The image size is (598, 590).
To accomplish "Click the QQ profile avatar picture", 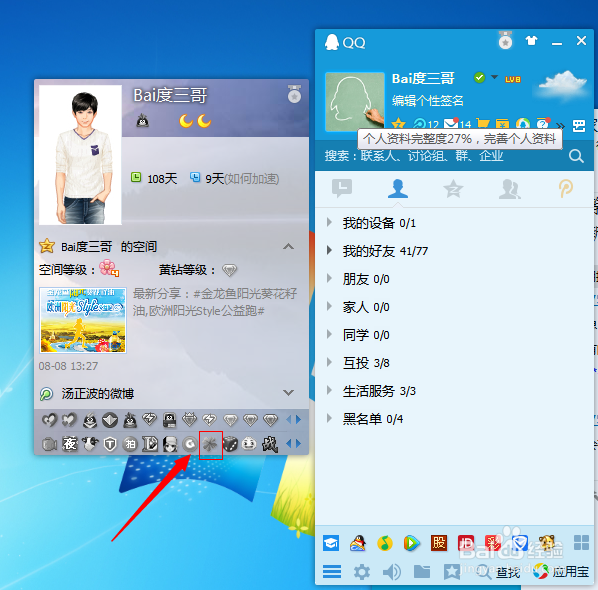I will coord(355,101).
